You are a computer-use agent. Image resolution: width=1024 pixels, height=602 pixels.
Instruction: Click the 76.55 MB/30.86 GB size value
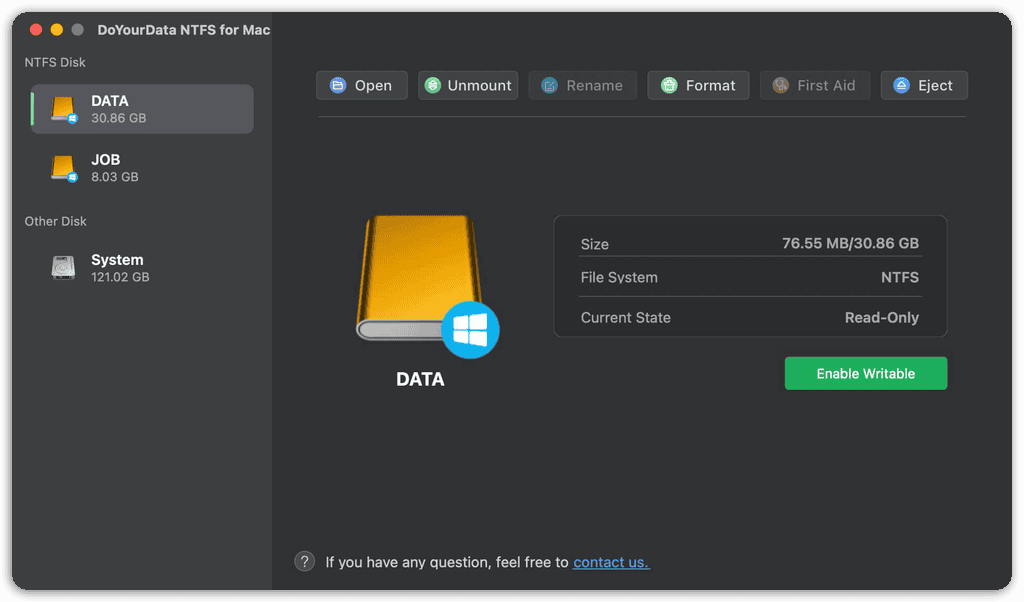(x=850, y=244)
